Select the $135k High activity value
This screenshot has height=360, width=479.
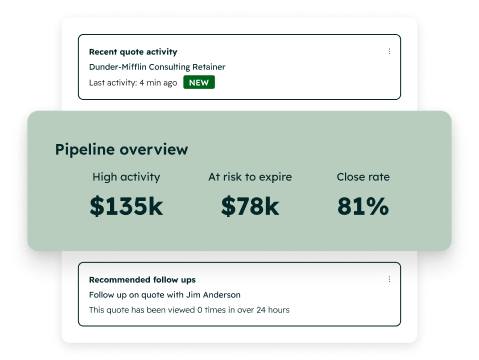click(126, 206)
